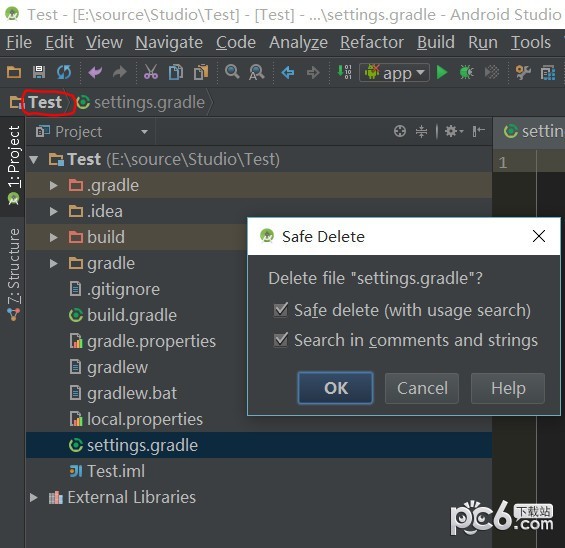Open the Analyze menu
The image size is (565, 548).
(298, 43)
